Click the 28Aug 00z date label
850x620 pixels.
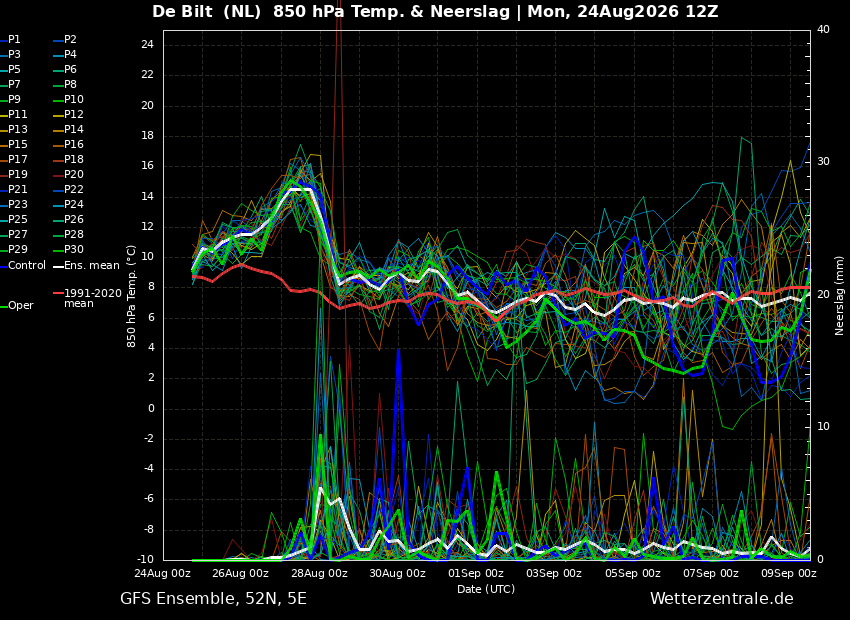coord(319,573)
